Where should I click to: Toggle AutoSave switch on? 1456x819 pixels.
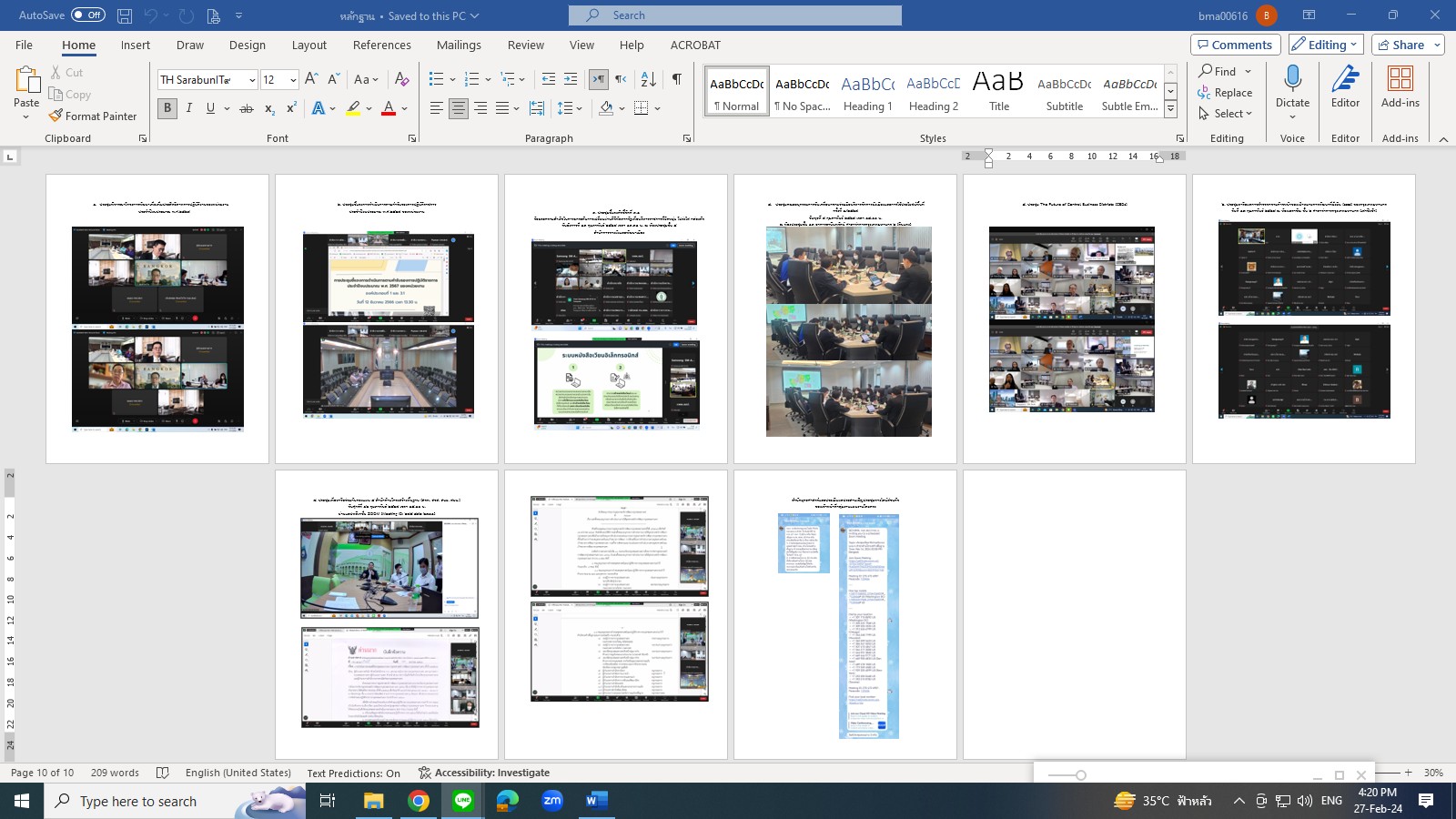[x=88, y=15]
